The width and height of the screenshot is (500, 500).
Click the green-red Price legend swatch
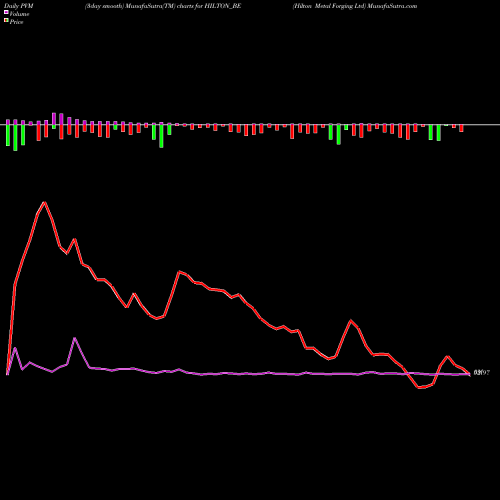(x=6, y=21)
